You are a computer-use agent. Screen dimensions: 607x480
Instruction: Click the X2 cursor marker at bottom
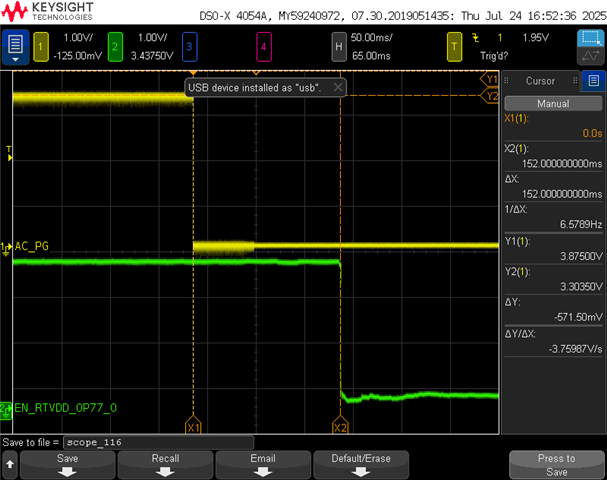click(x=340, y=425)
